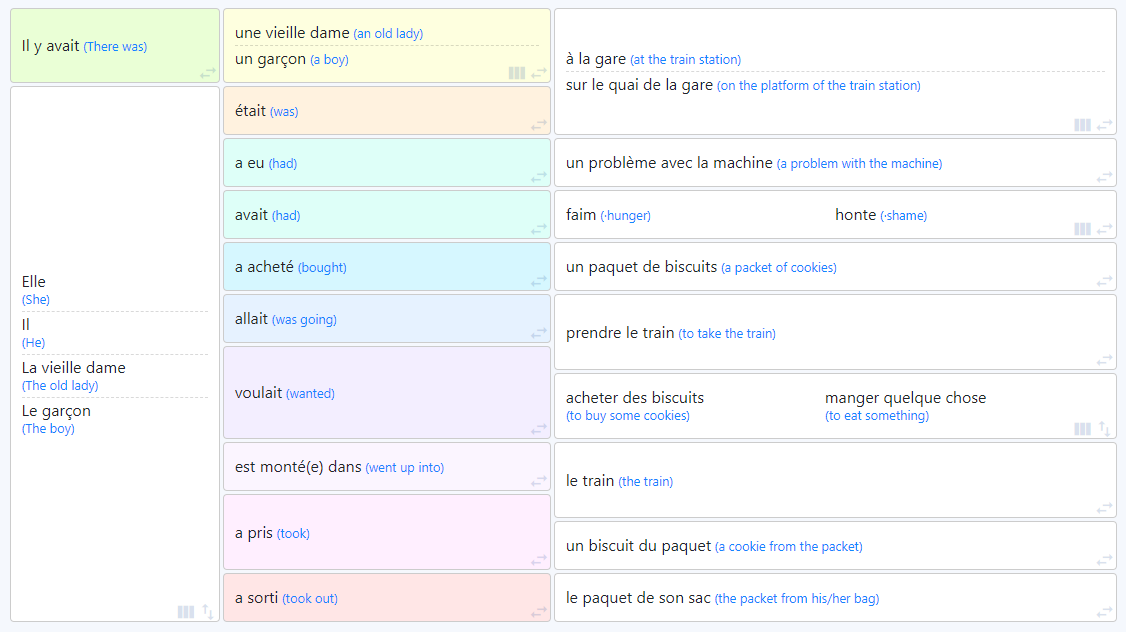Image resolution: width=1126 pixels, height=632 pixels.
Task: Click the swap arrows in the 'est monté(e) dans' cell
Action: [539, 481]
